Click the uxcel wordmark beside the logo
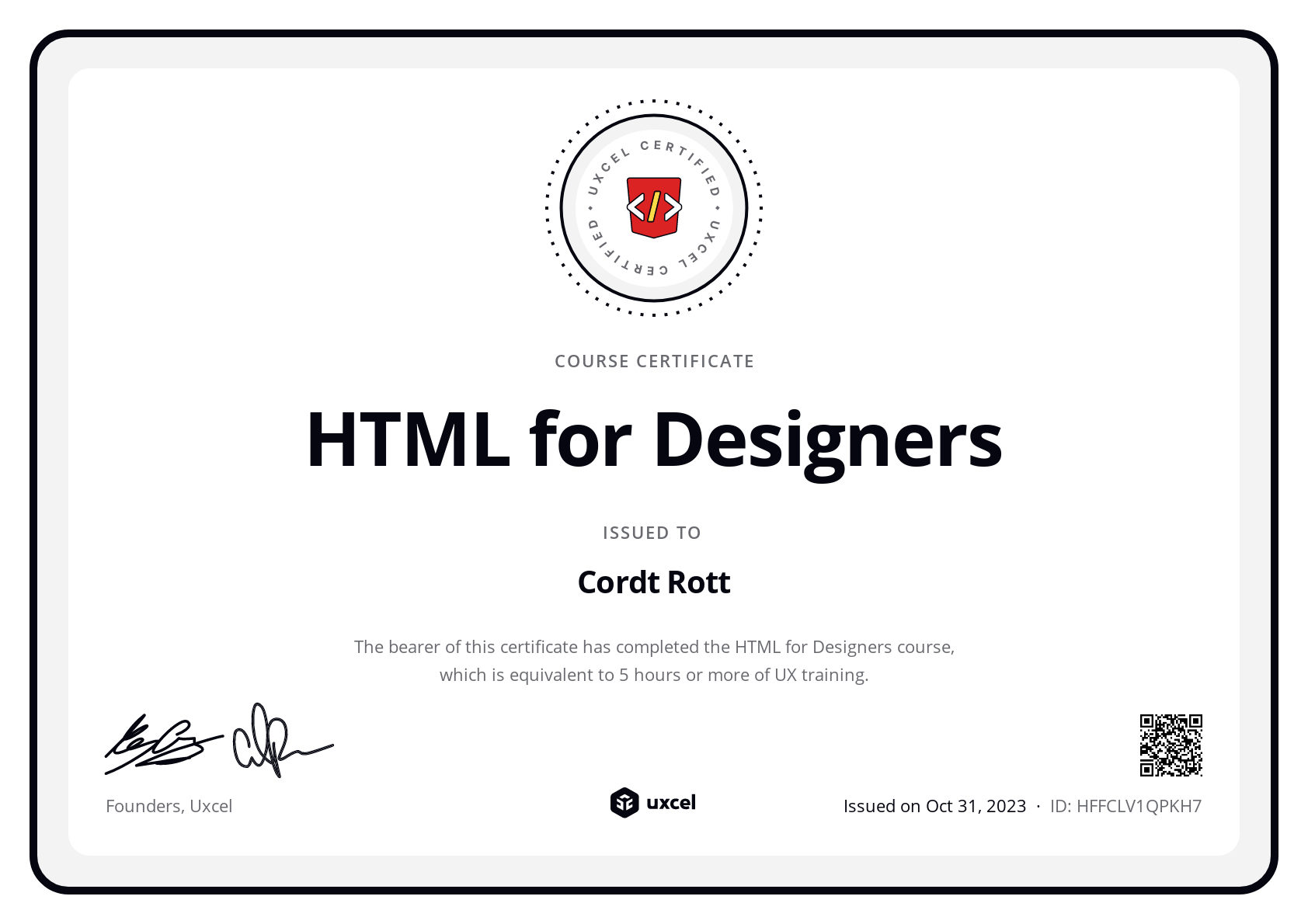 (x=671, y=803)
